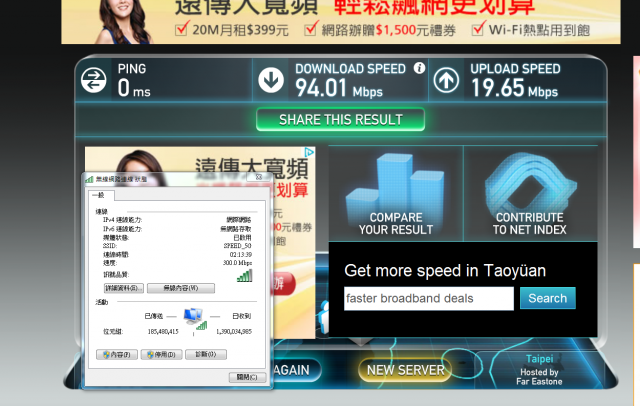Click the received bytes 1,390,034,985

[234, 332]
